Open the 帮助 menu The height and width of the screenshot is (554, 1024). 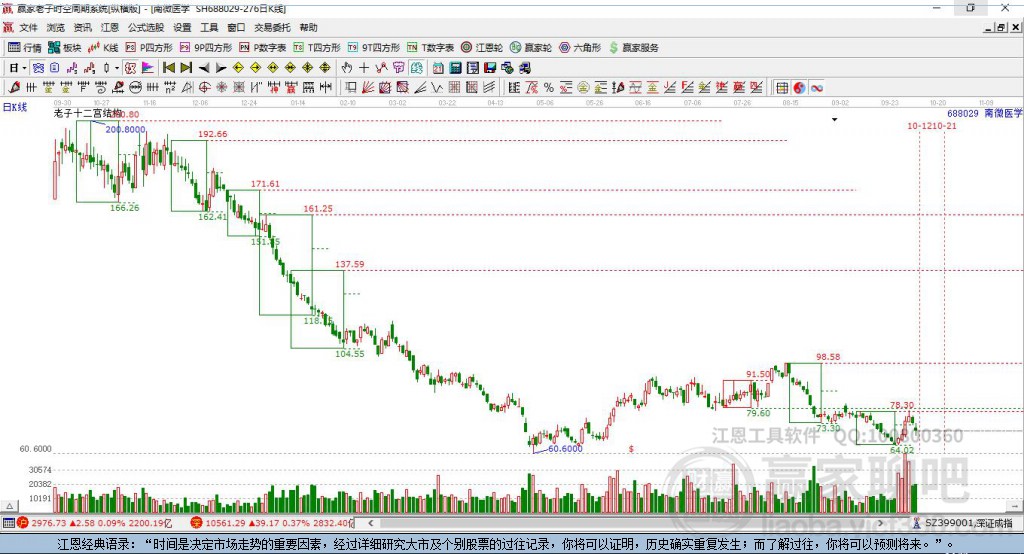point(308,27)
